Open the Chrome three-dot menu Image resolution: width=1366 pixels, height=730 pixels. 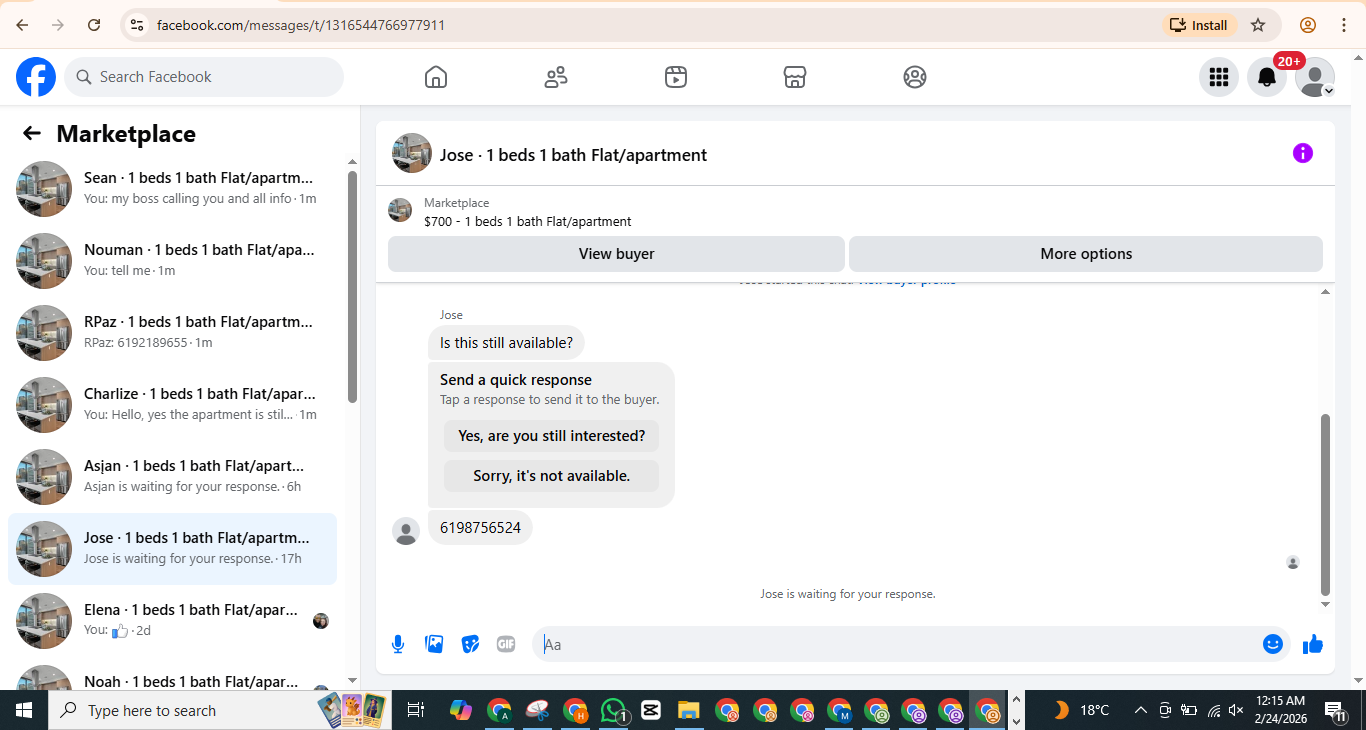click(x=1346, y=25)
